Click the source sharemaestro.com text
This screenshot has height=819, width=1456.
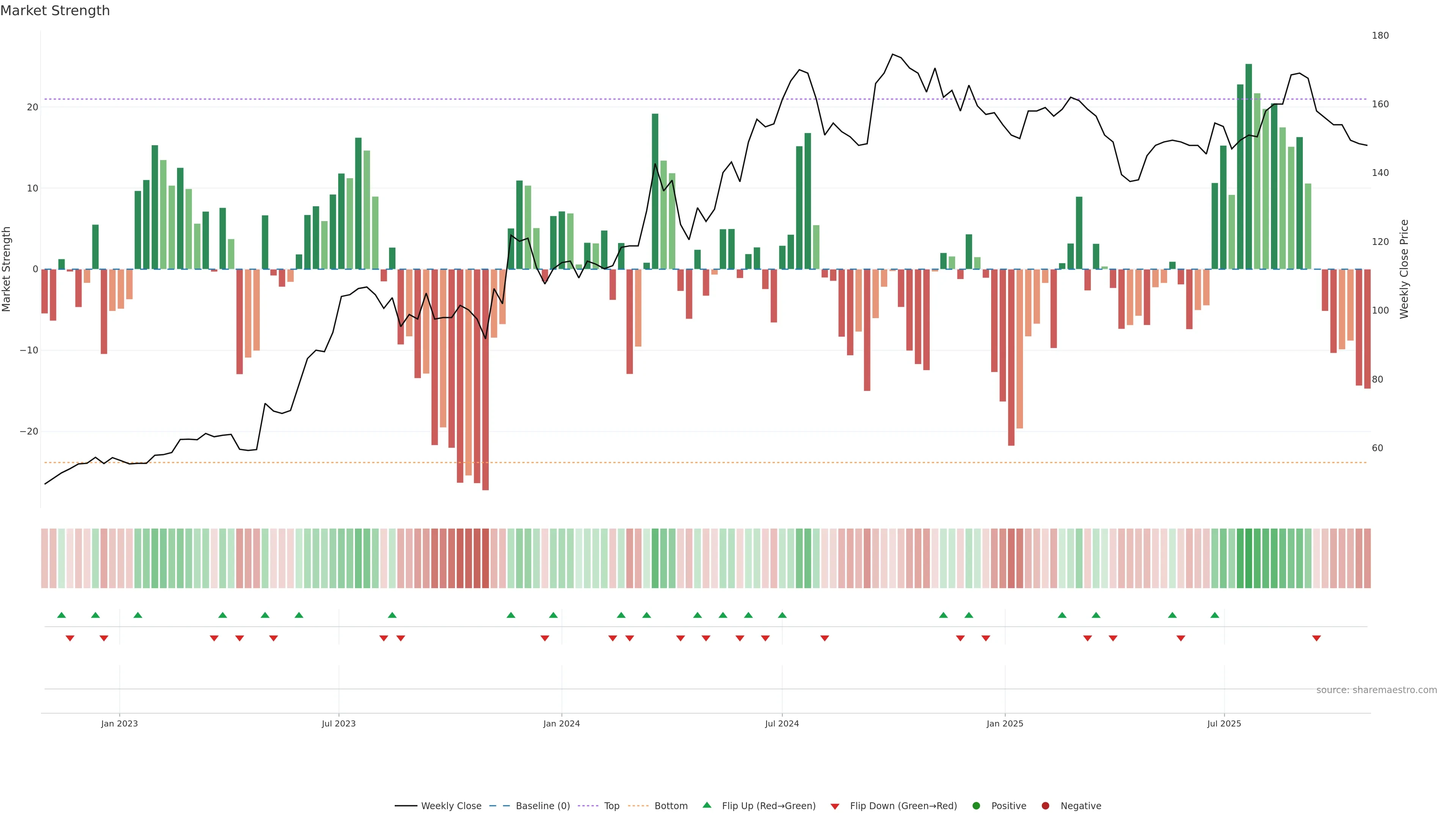[x=1376, y=690]
